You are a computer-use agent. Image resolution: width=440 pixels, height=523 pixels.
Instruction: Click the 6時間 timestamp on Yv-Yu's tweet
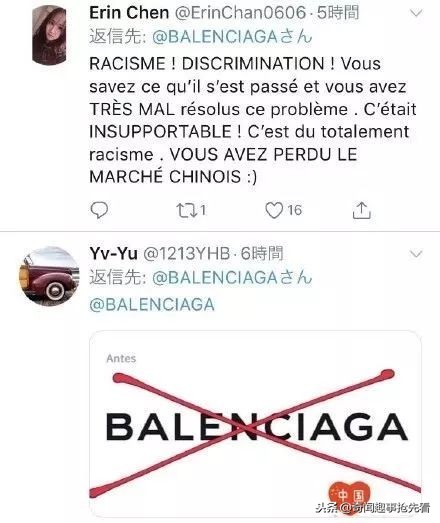pyautogui.click(x=262, y=254)
